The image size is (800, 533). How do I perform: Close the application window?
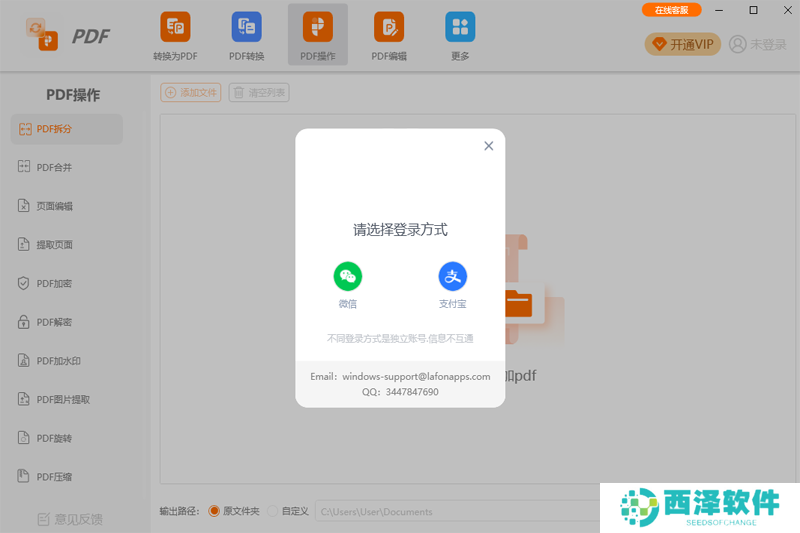(x=788, y=10)
